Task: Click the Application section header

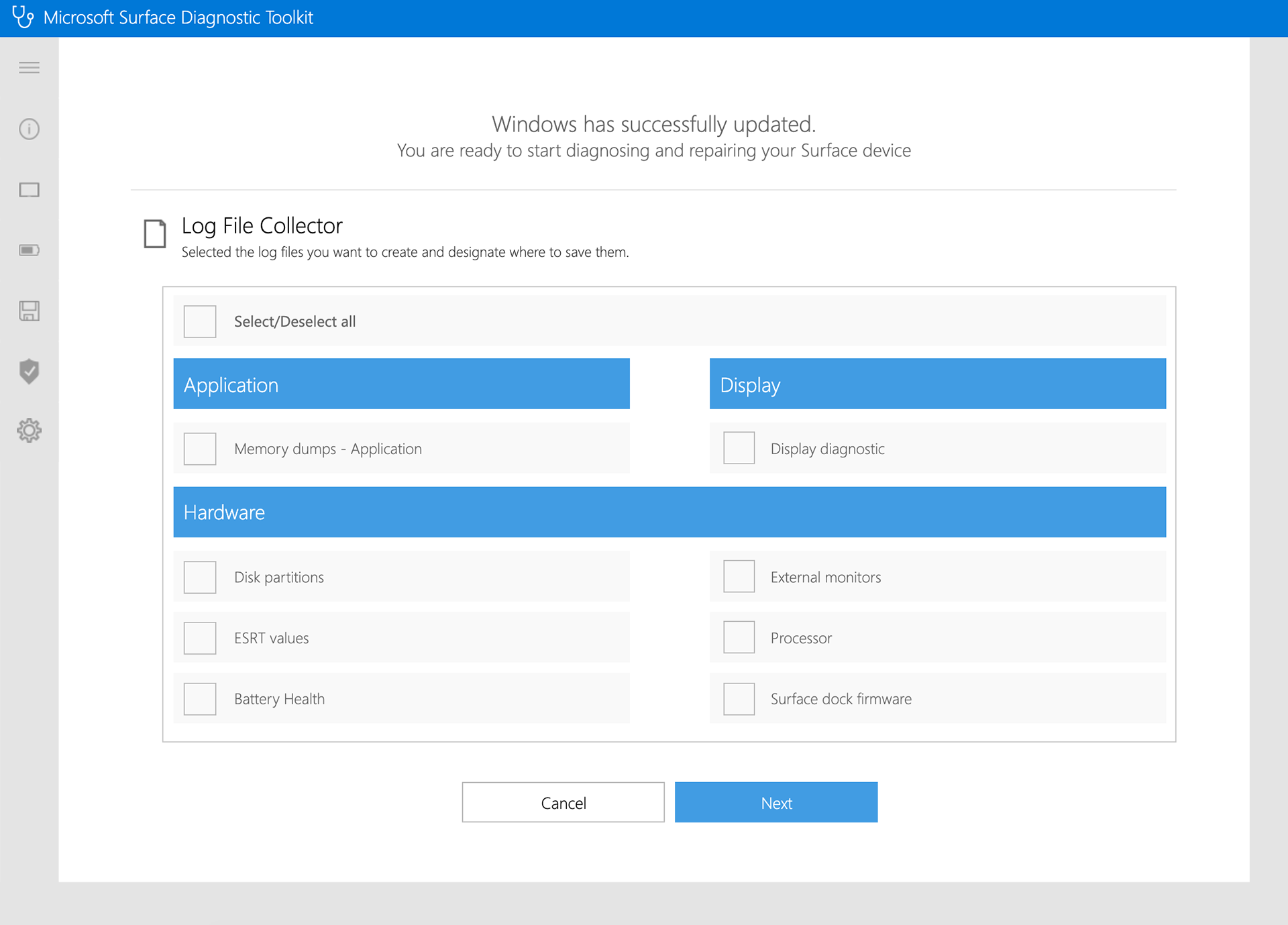Action: point(402,384)
